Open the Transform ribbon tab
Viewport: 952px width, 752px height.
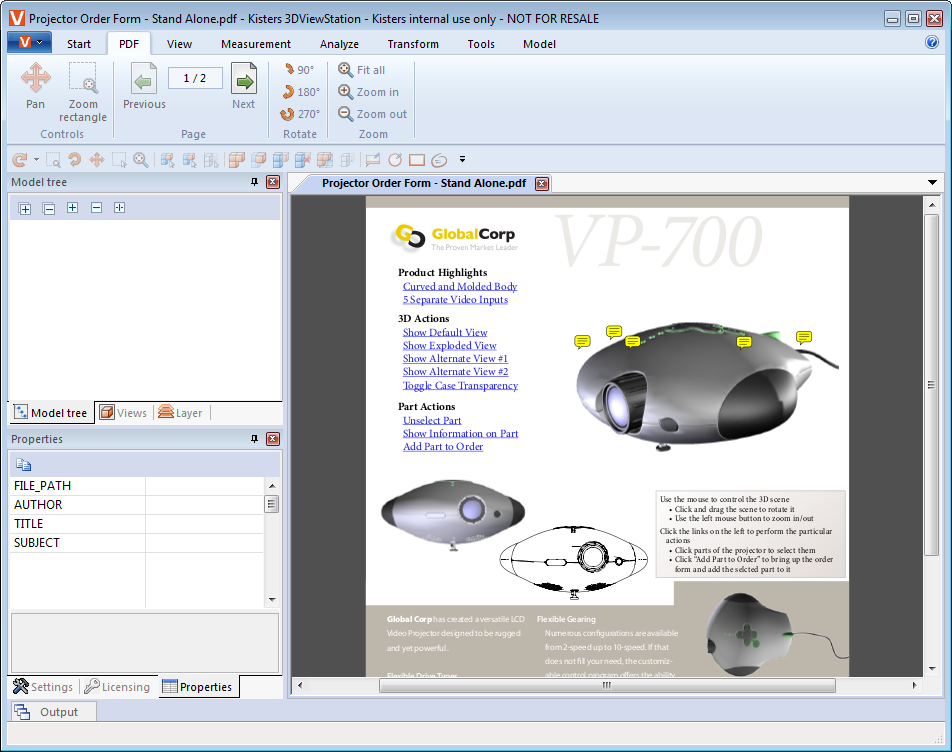click(x=413, y=44)
